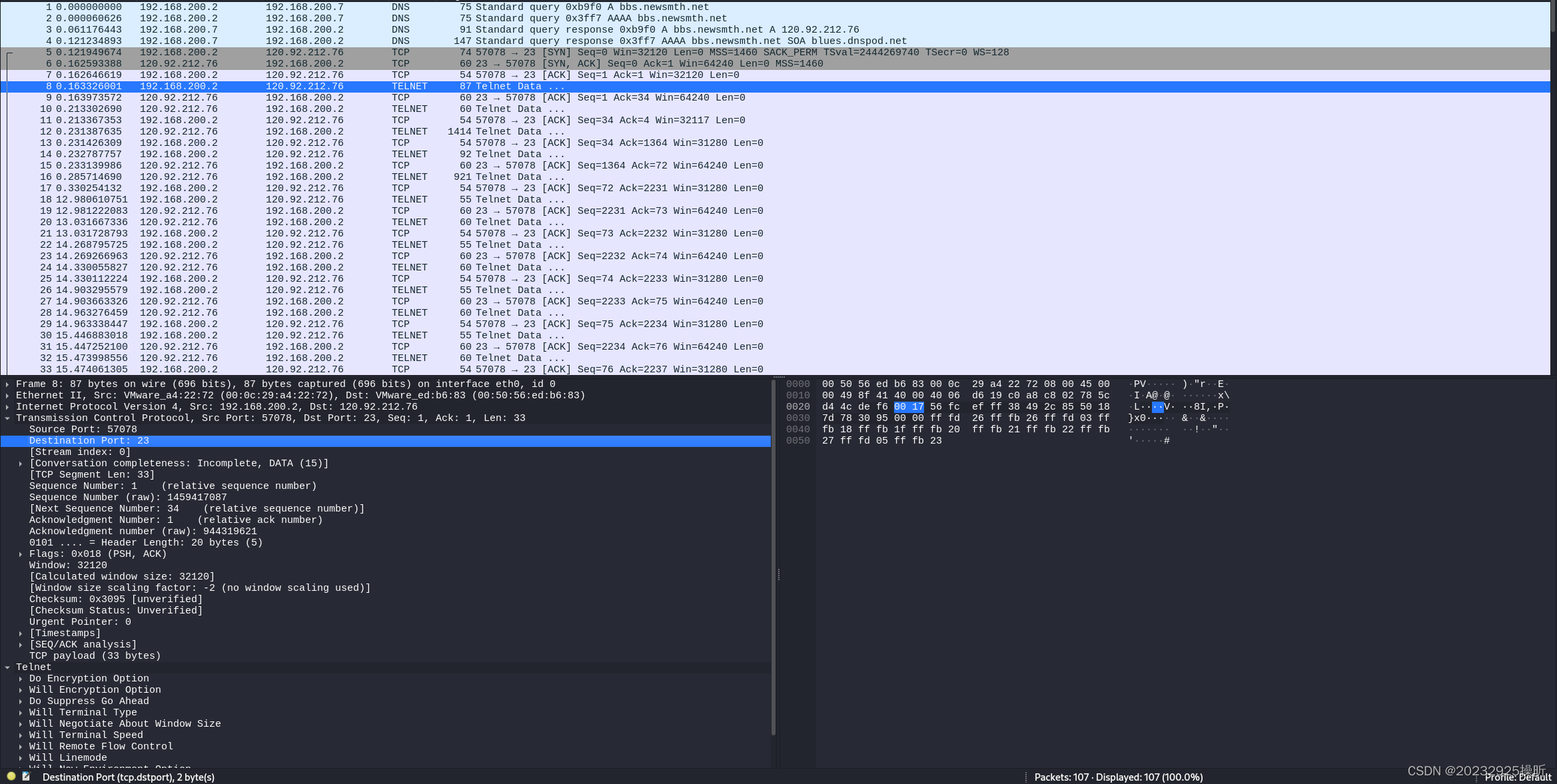The width and height of the screenshot is (1557, 784).
Task: Expand the [SEQ/ACK analysis] node
Action: 21,645
